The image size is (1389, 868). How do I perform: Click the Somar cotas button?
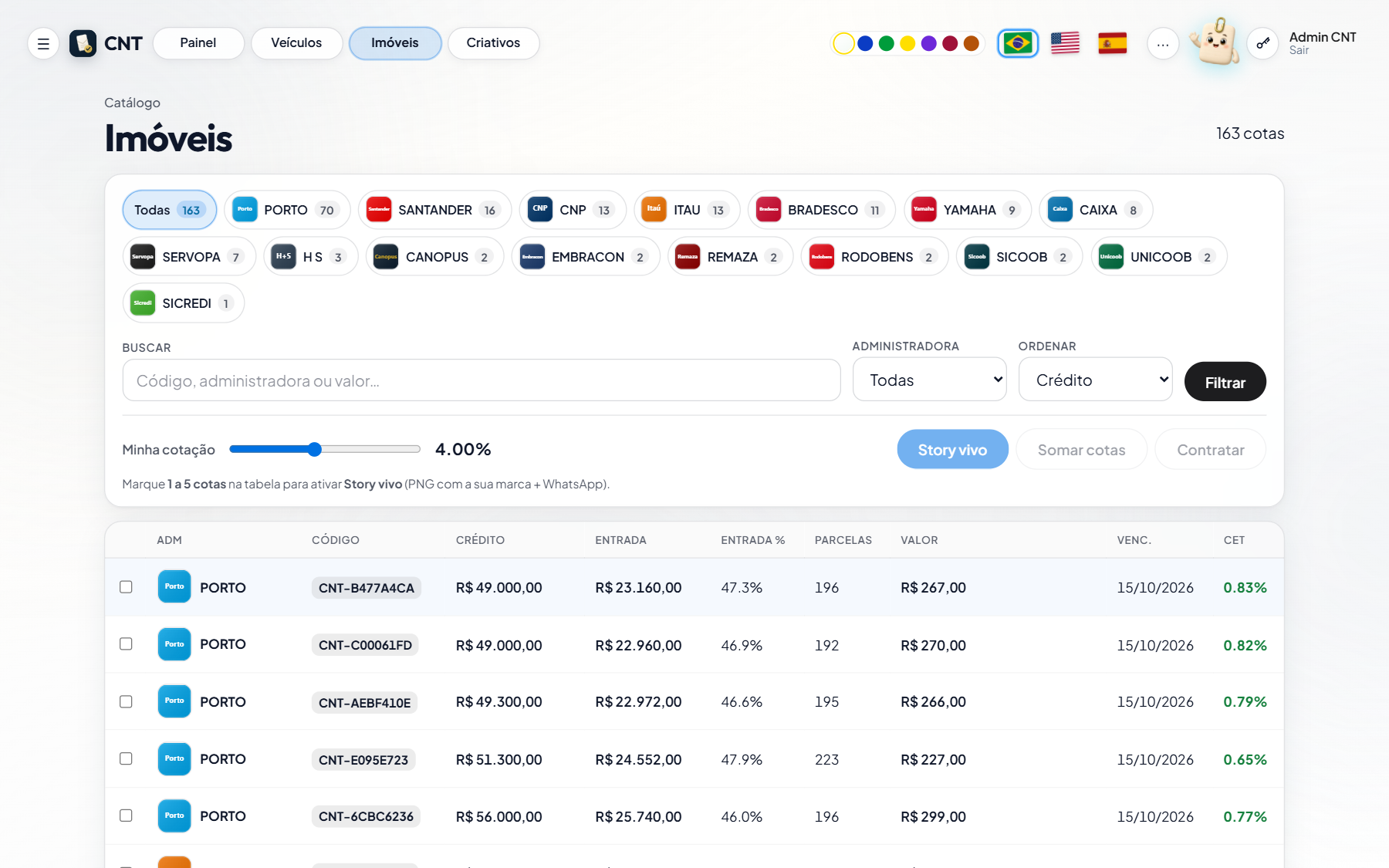tap(1081, 450)
